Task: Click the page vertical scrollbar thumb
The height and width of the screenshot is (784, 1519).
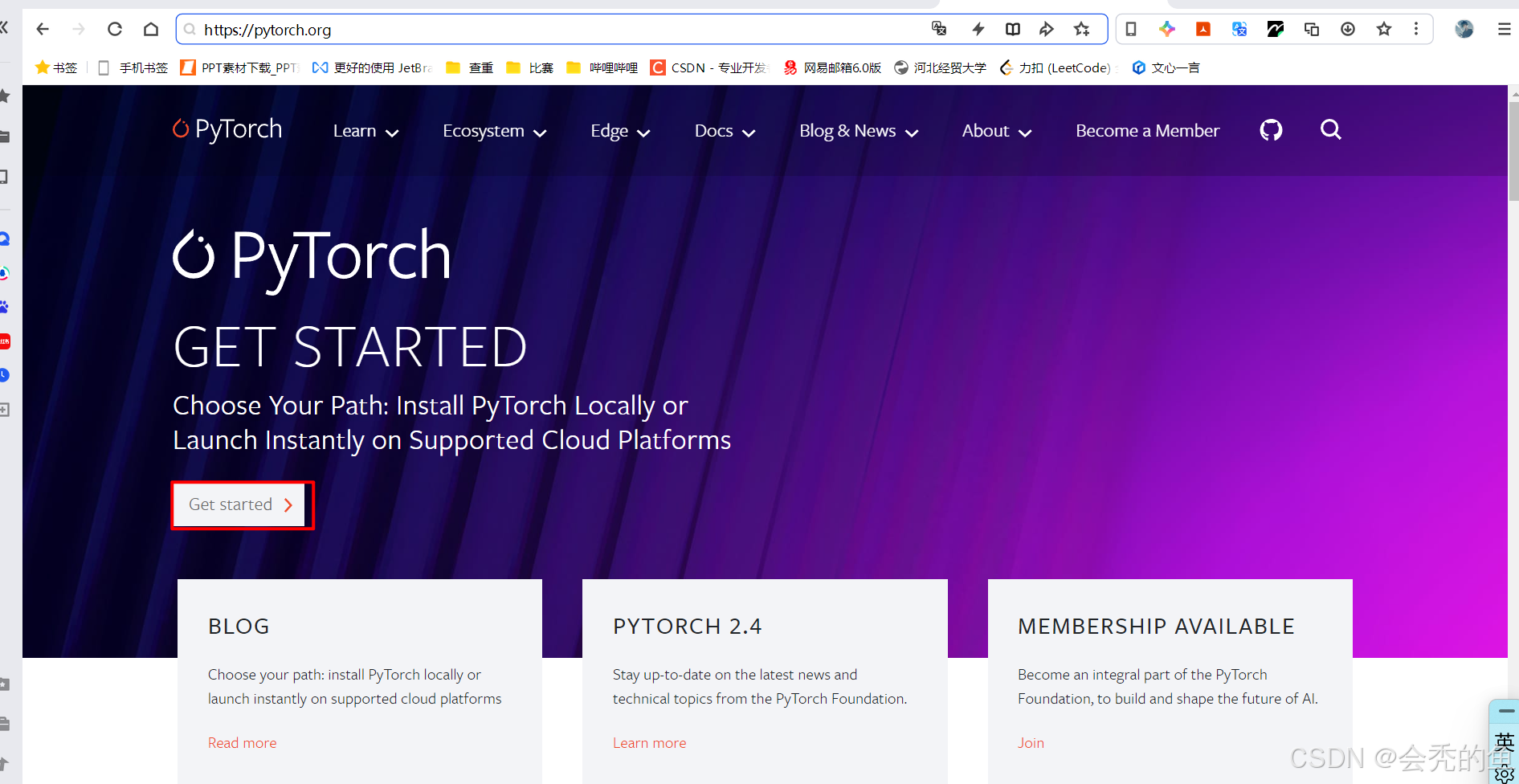Action: (1513, 150)
